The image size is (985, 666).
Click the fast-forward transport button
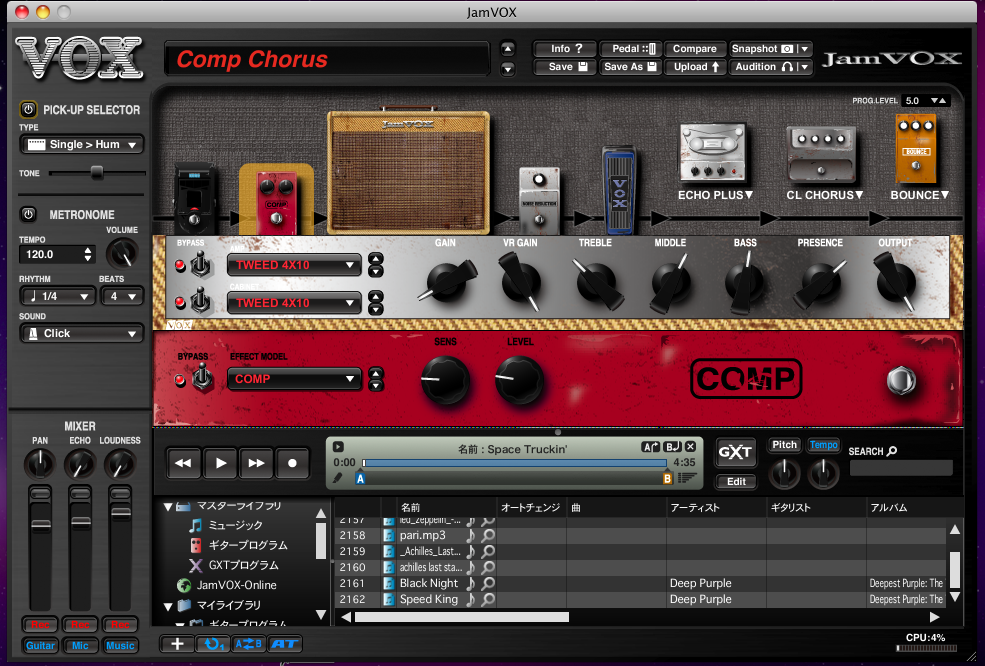pyautogui.click(x=256, y=463)
